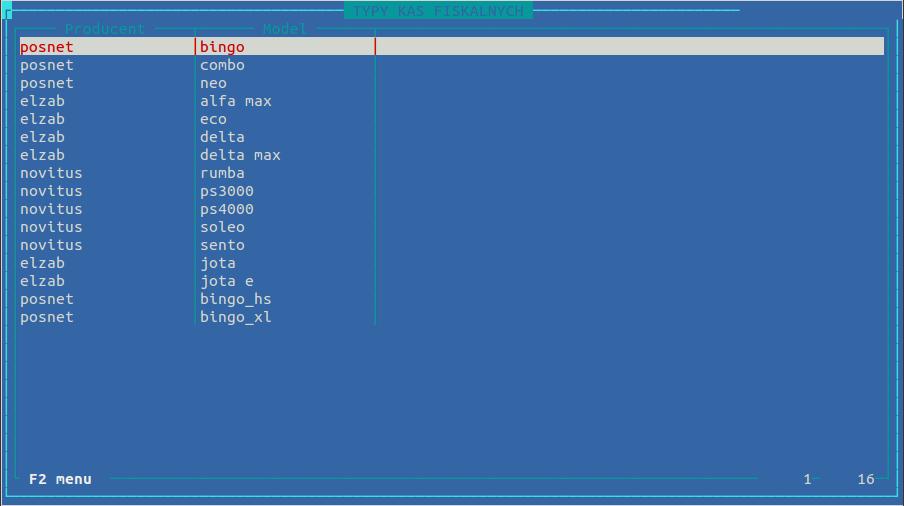Select the neo model row
Image resolution: width=904 pixels, height=506 pixels.
pyautogui.click(x=451, y=83)
